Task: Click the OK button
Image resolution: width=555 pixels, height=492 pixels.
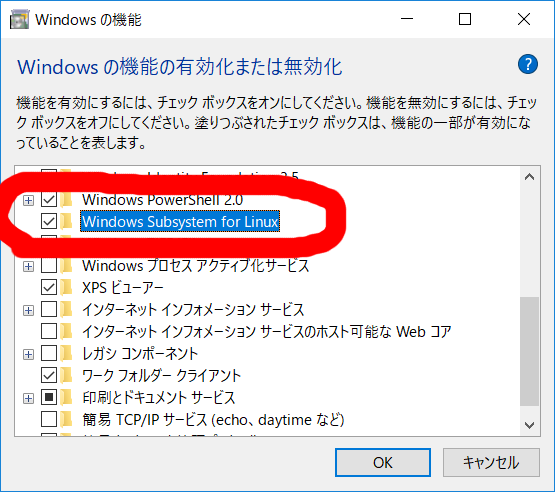Action: pos(383,462)
